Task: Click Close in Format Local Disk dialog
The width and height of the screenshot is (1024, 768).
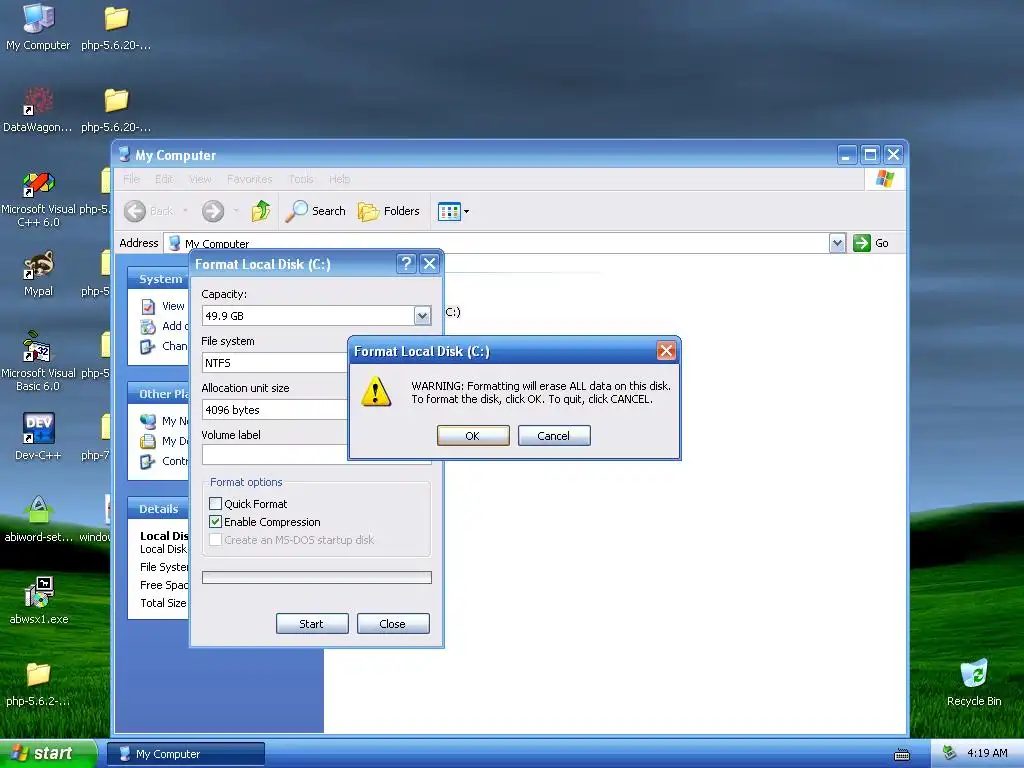Action: [x=392, y=624]
